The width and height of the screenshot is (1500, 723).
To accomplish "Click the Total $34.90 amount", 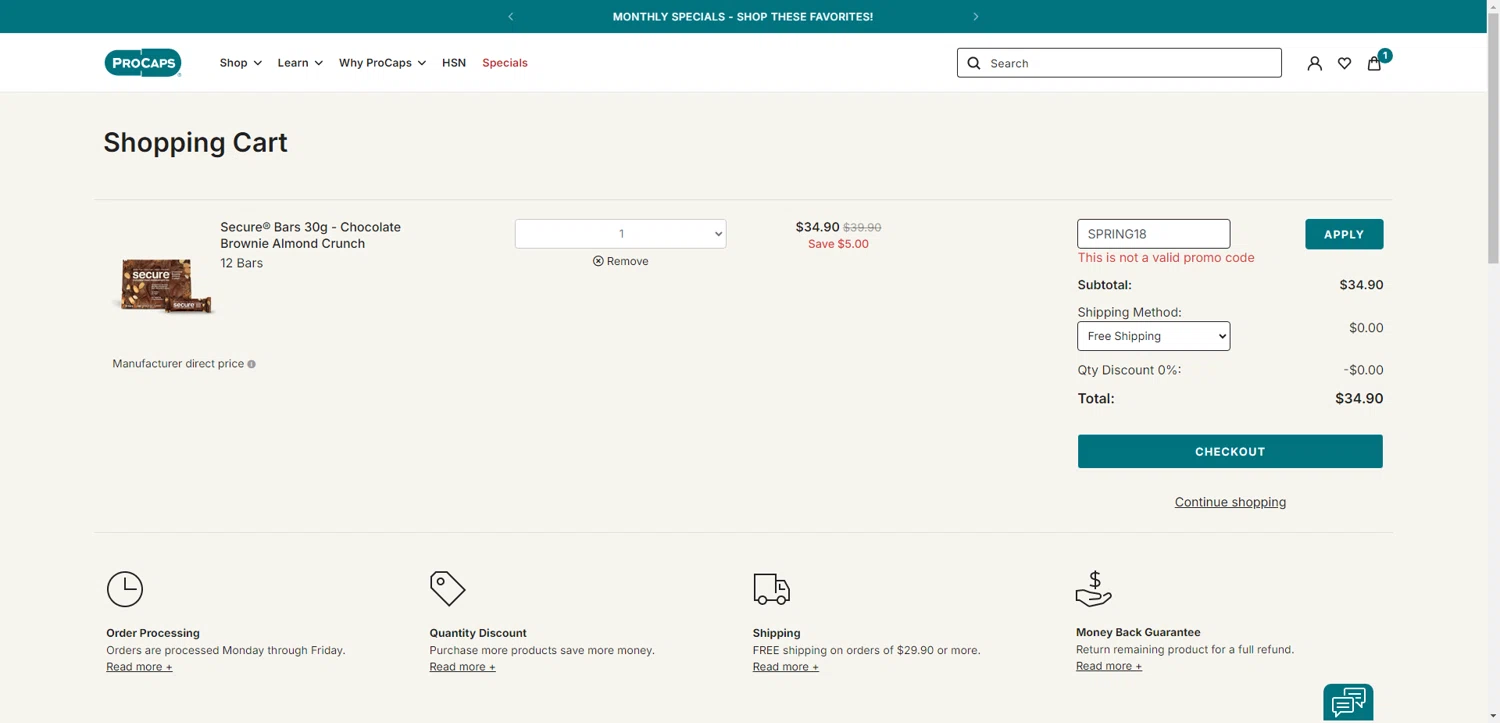I will tap(1359, 398).
